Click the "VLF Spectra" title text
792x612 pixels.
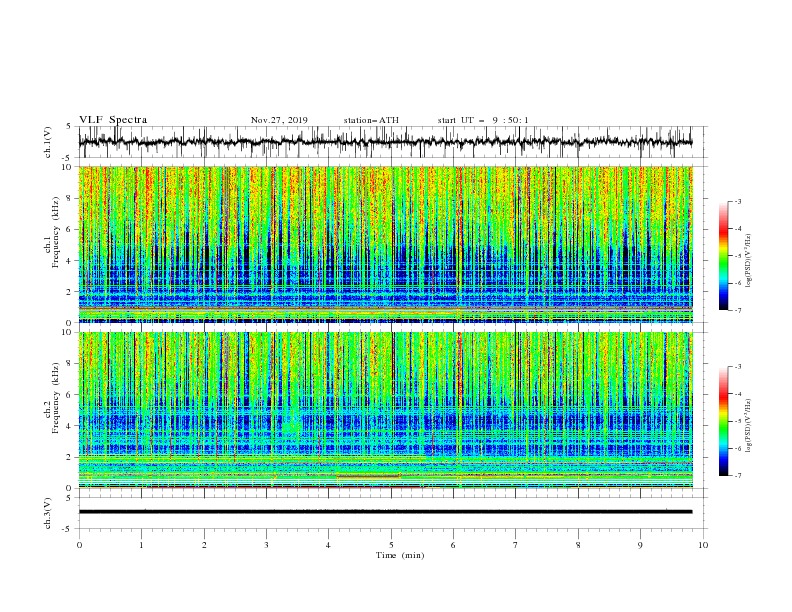[113, 120]
